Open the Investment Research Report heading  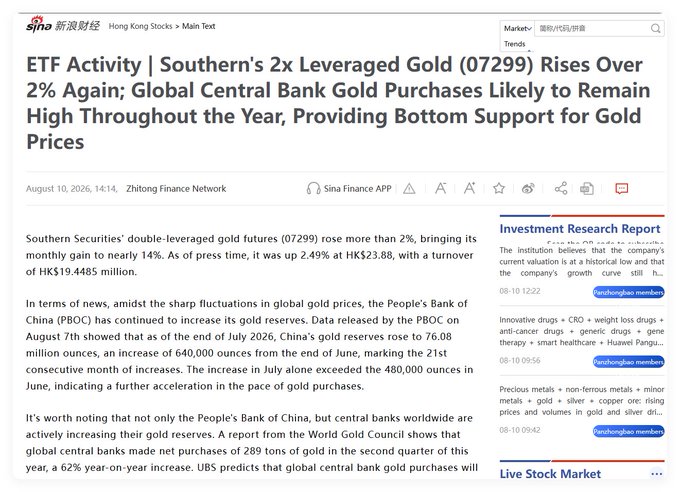pos(580,229)
